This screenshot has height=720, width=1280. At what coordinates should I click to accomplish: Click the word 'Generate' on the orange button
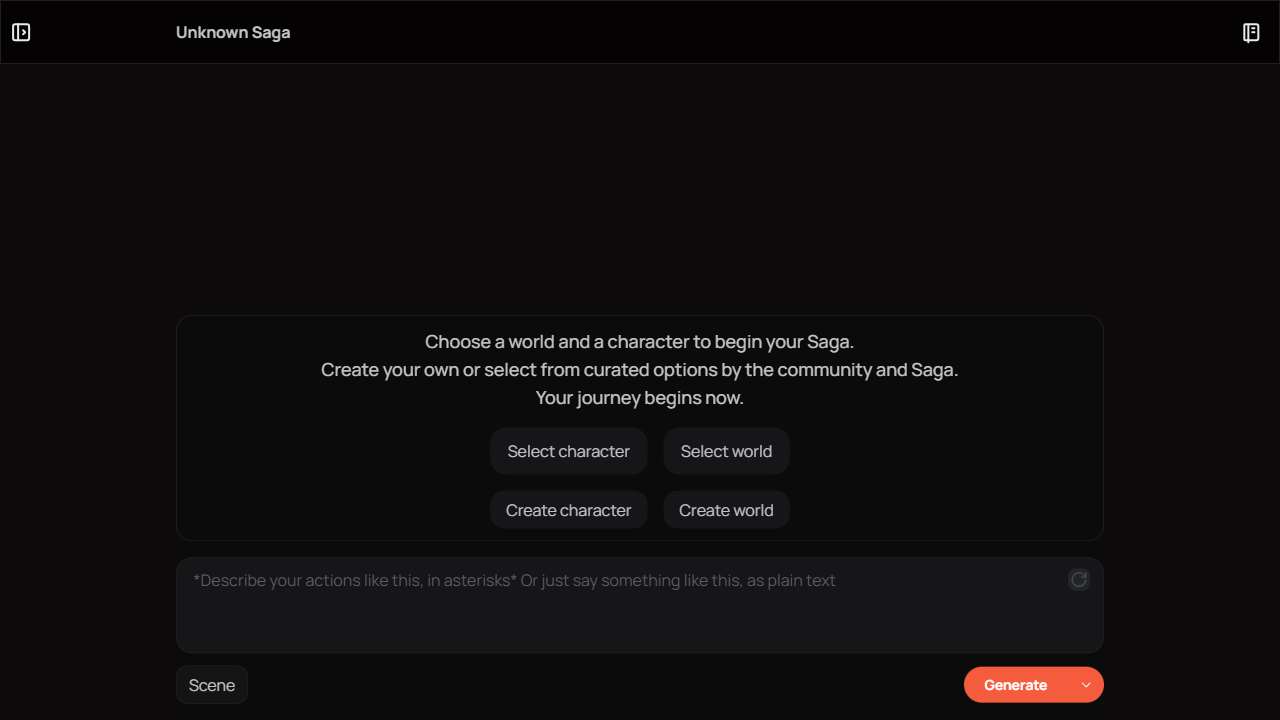point(1015,685)
